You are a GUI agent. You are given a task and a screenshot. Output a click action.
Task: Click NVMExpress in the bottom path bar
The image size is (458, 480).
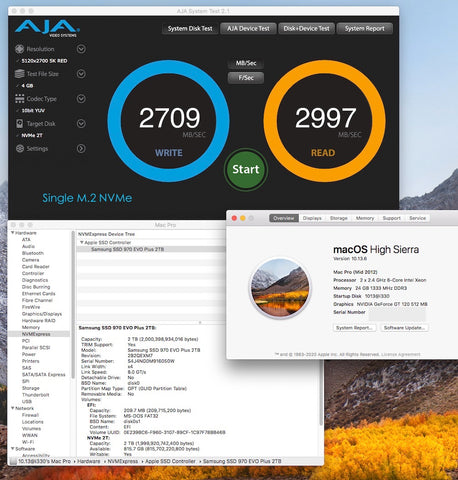tap(123, 461)
